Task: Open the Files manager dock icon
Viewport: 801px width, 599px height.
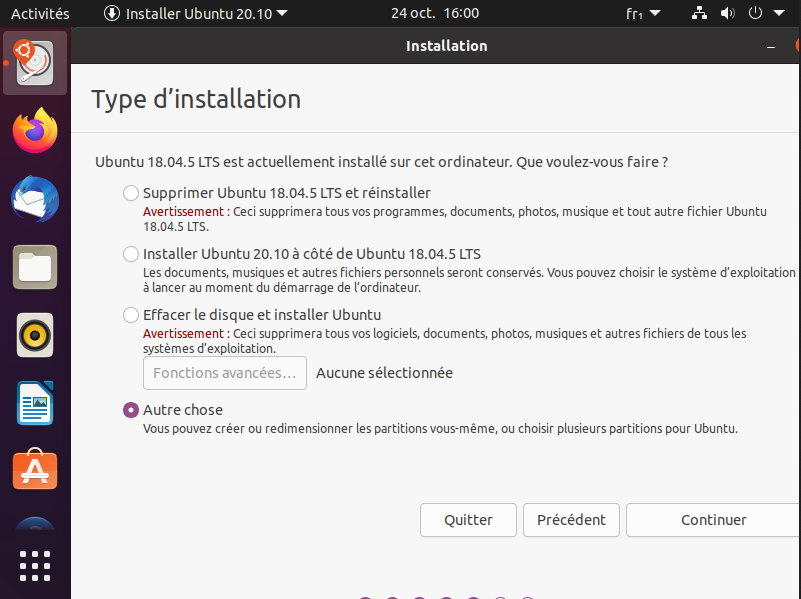Action: pyautogui.click(x=35, y=267)
